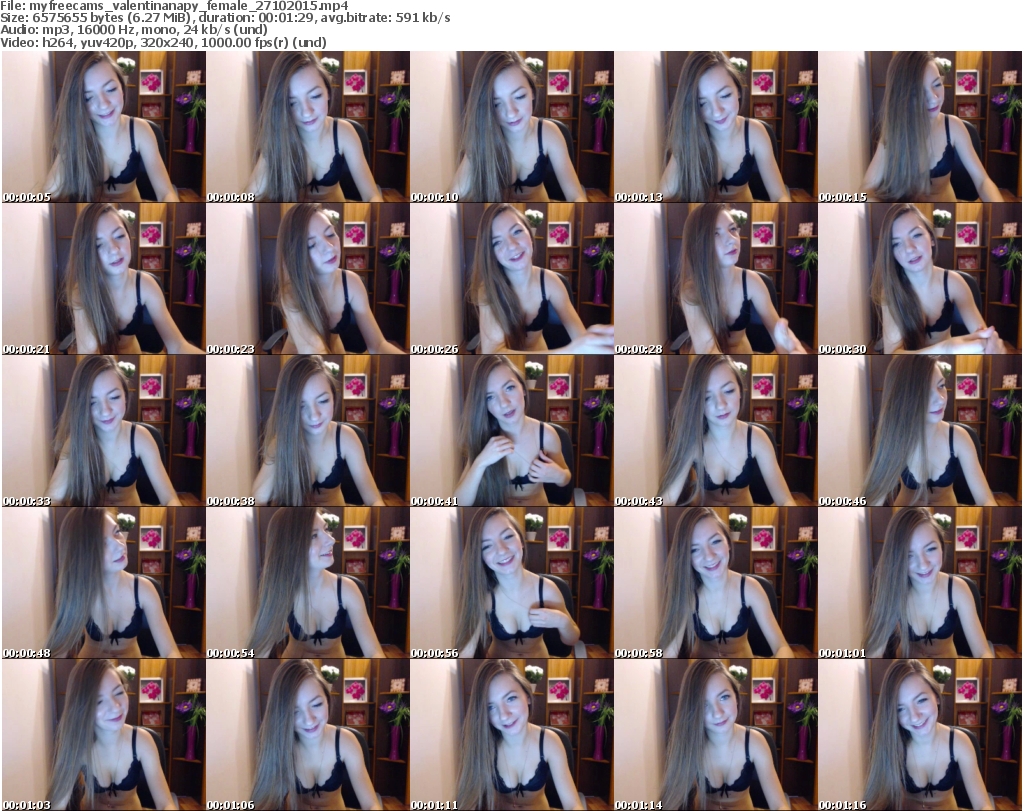Select the thumbnail frame stamped 00:00:05
This screenshot has width=1024, height=811.
click(103, 127)
